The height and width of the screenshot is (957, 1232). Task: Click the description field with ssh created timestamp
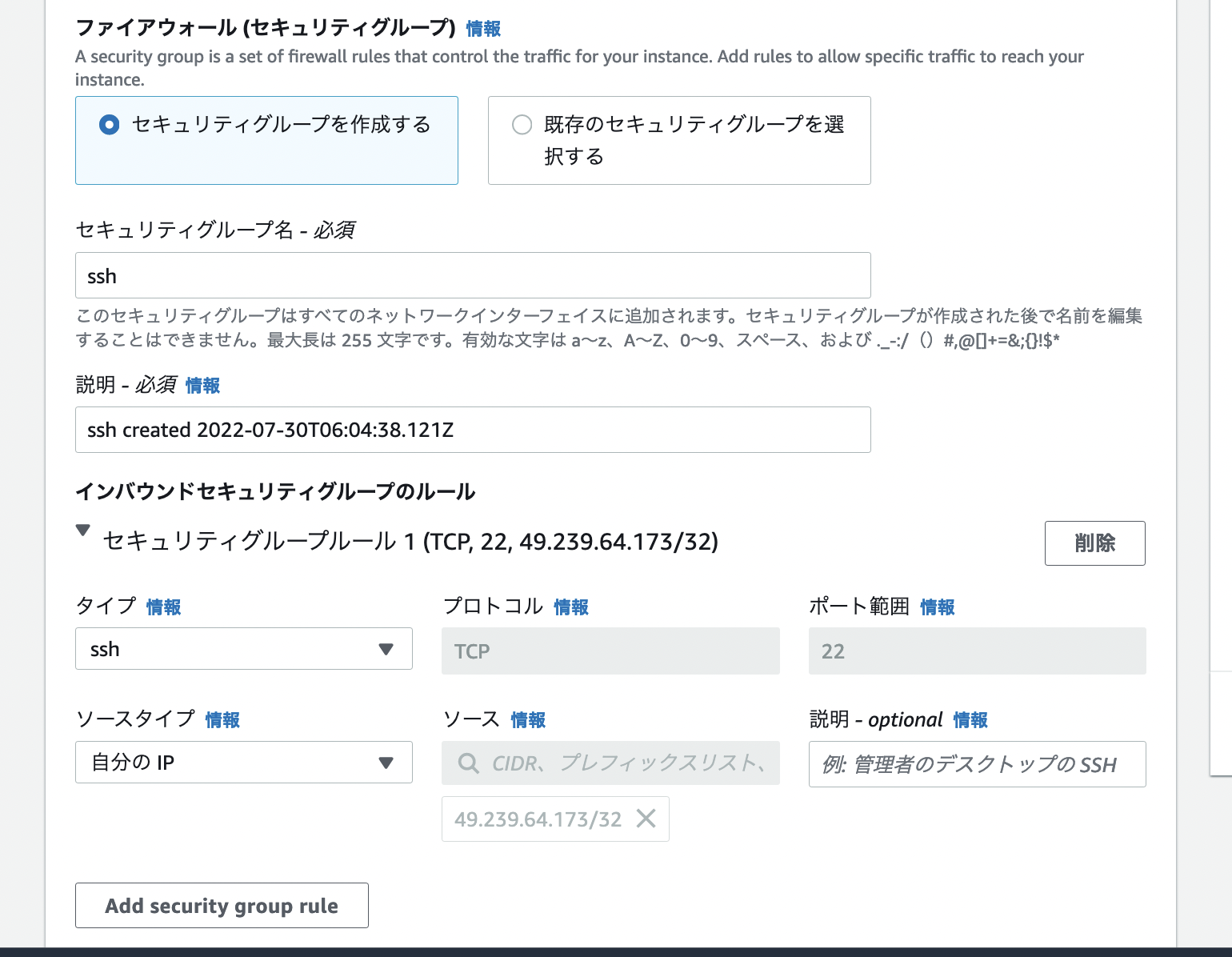[x=472, y=430]
